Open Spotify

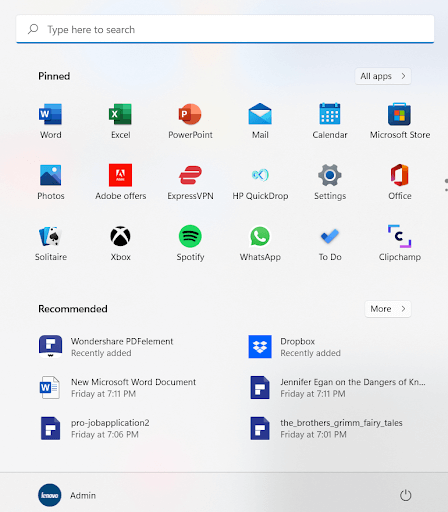point(190,243)
